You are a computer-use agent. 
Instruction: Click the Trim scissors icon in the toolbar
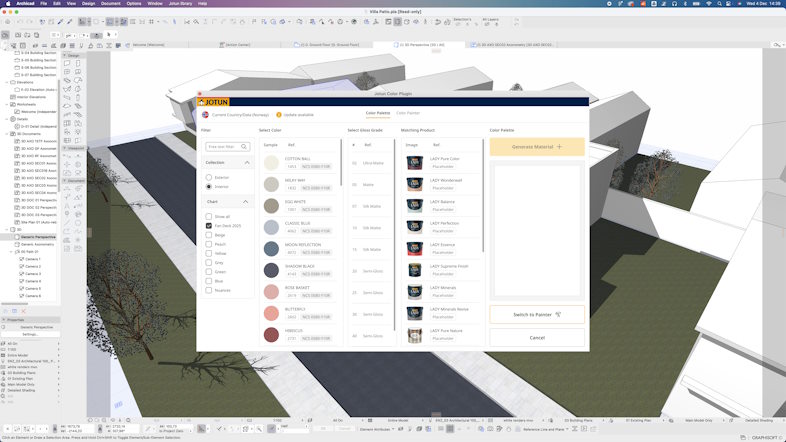(187, 22)
